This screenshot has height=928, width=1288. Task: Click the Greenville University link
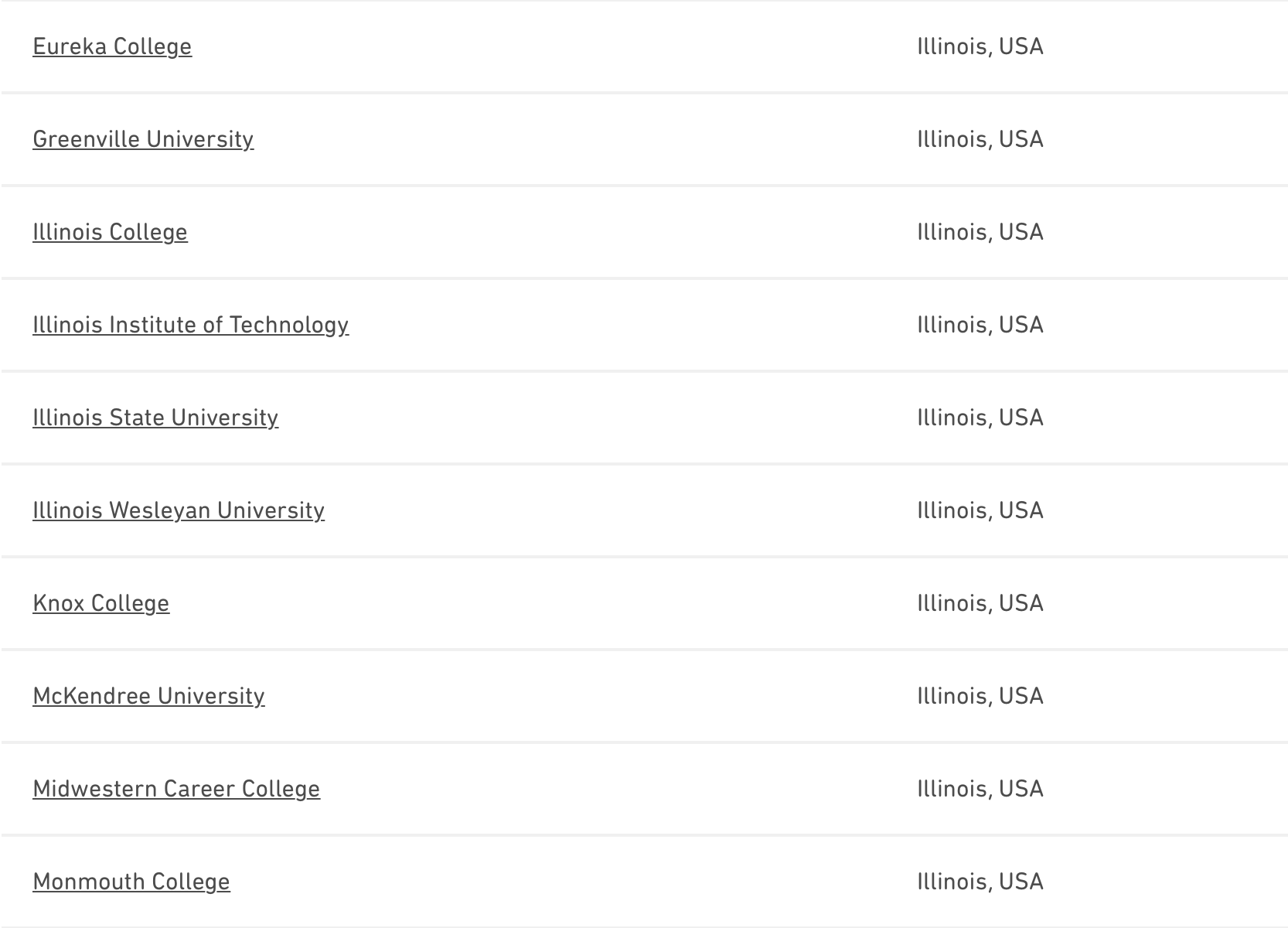coord(143,139)
